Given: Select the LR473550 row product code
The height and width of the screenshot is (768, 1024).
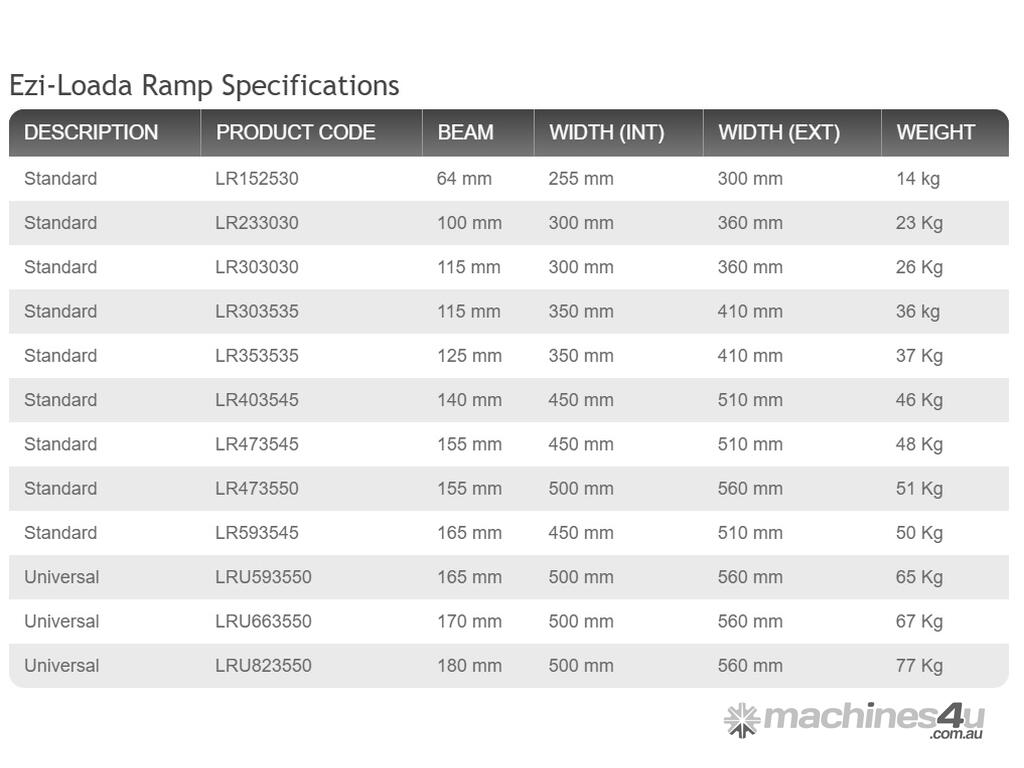Looking at the screenshot, I should click(x=257, y=488).
